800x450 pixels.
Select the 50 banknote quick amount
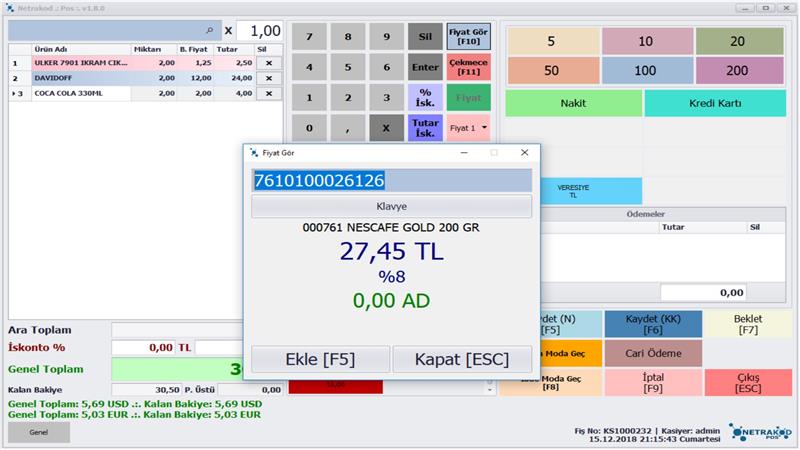click(x=552, y=70)
